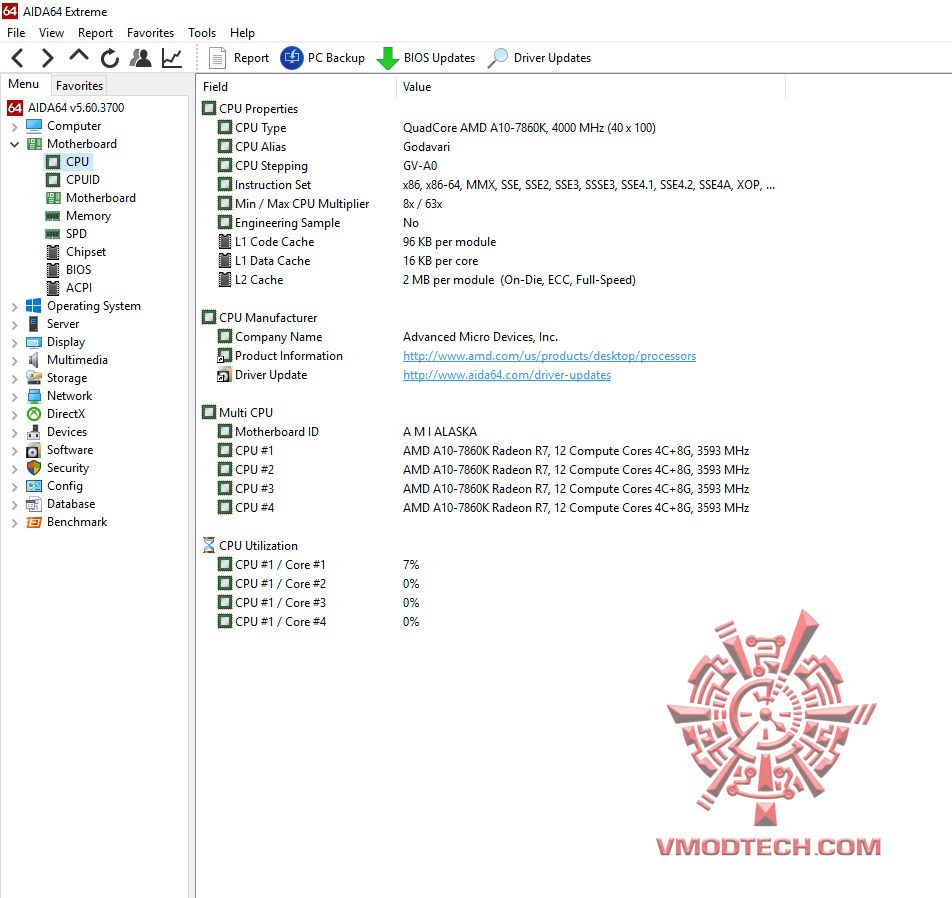Switch to the Favorites tab in sidebar
This screenshot has width=952, height=898.
click(x=80, y=86)
